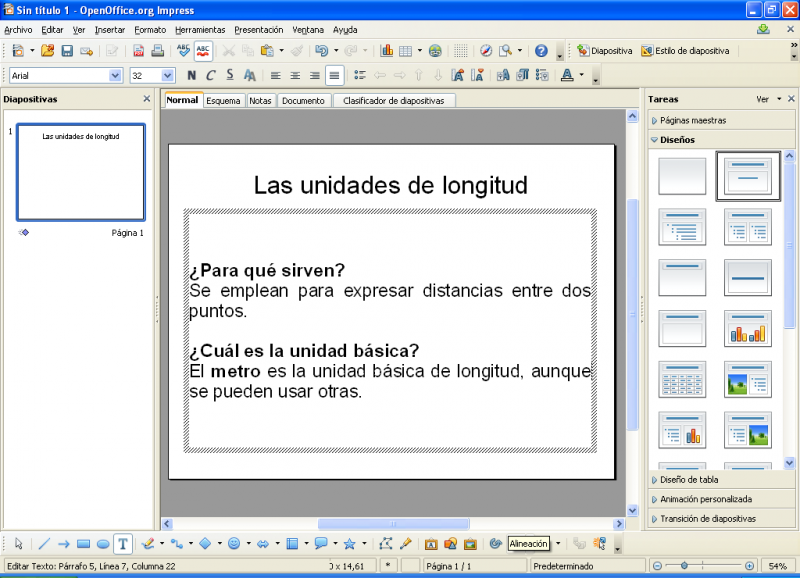Open the Presentación menu
The width and height of the screenshot is (800, 578).
click(259, 30)
